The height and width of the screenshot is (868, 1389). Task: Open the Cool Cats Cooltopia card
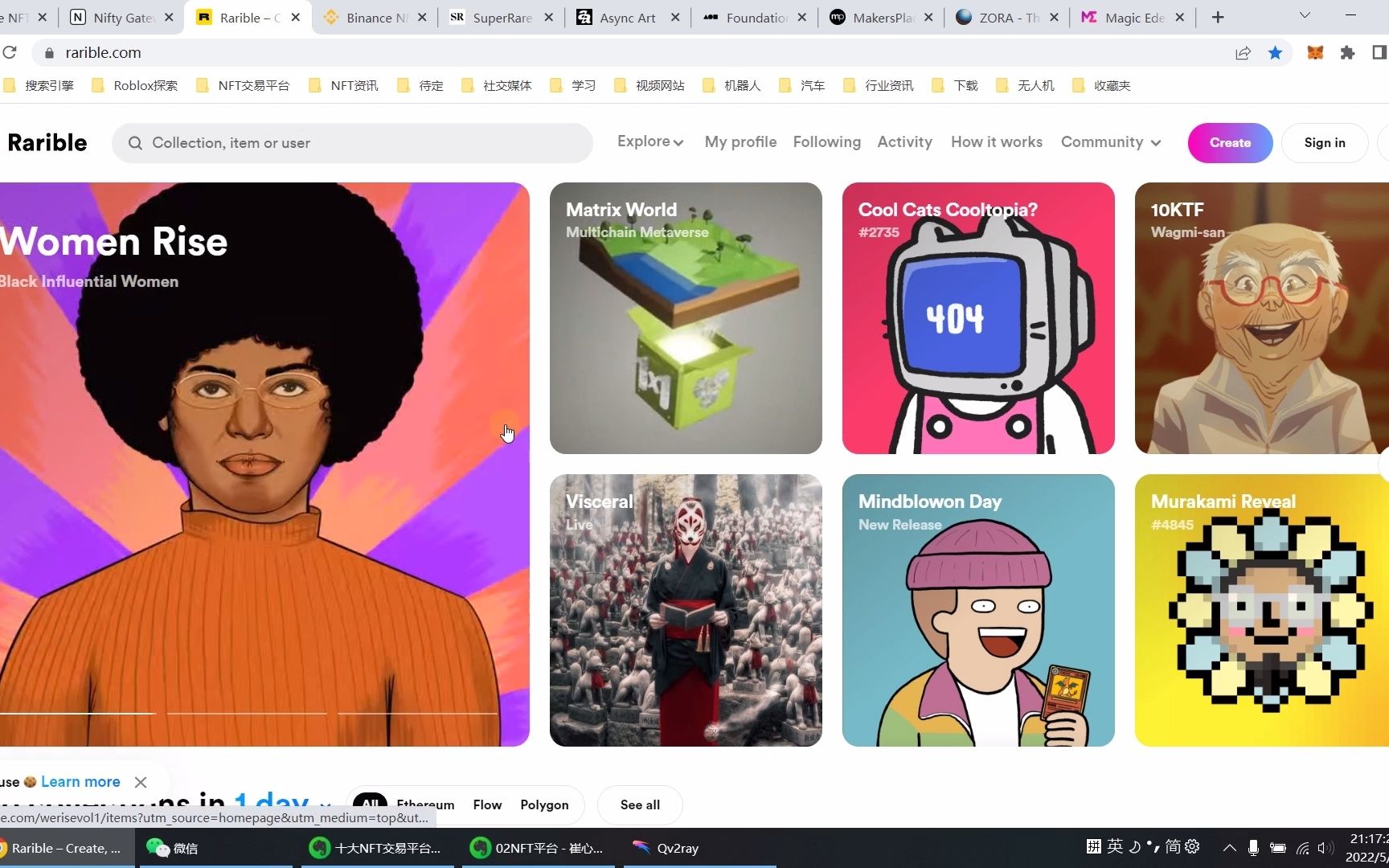978,318
